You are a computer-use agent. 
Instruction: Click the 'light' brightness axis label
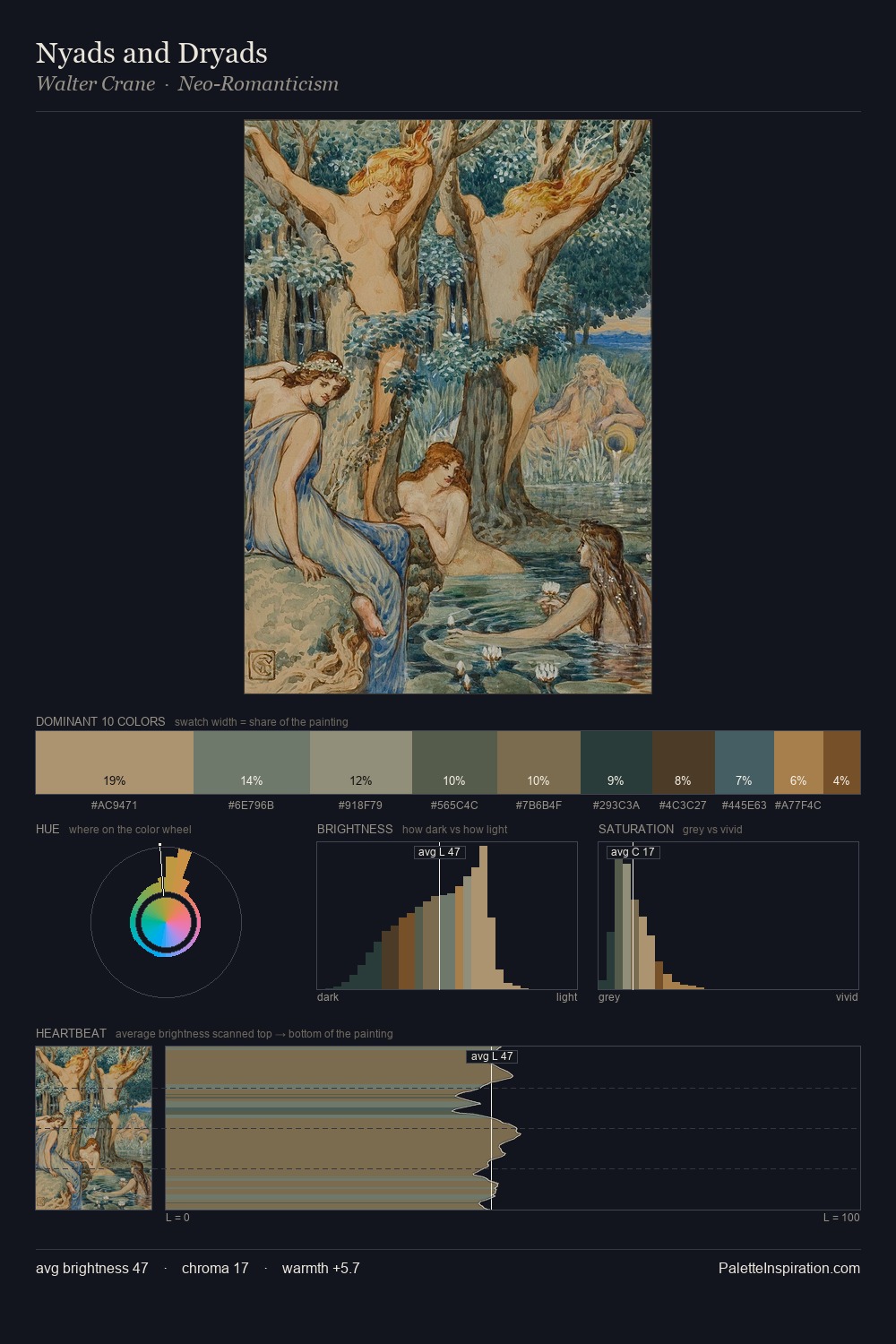coord(567,997)
